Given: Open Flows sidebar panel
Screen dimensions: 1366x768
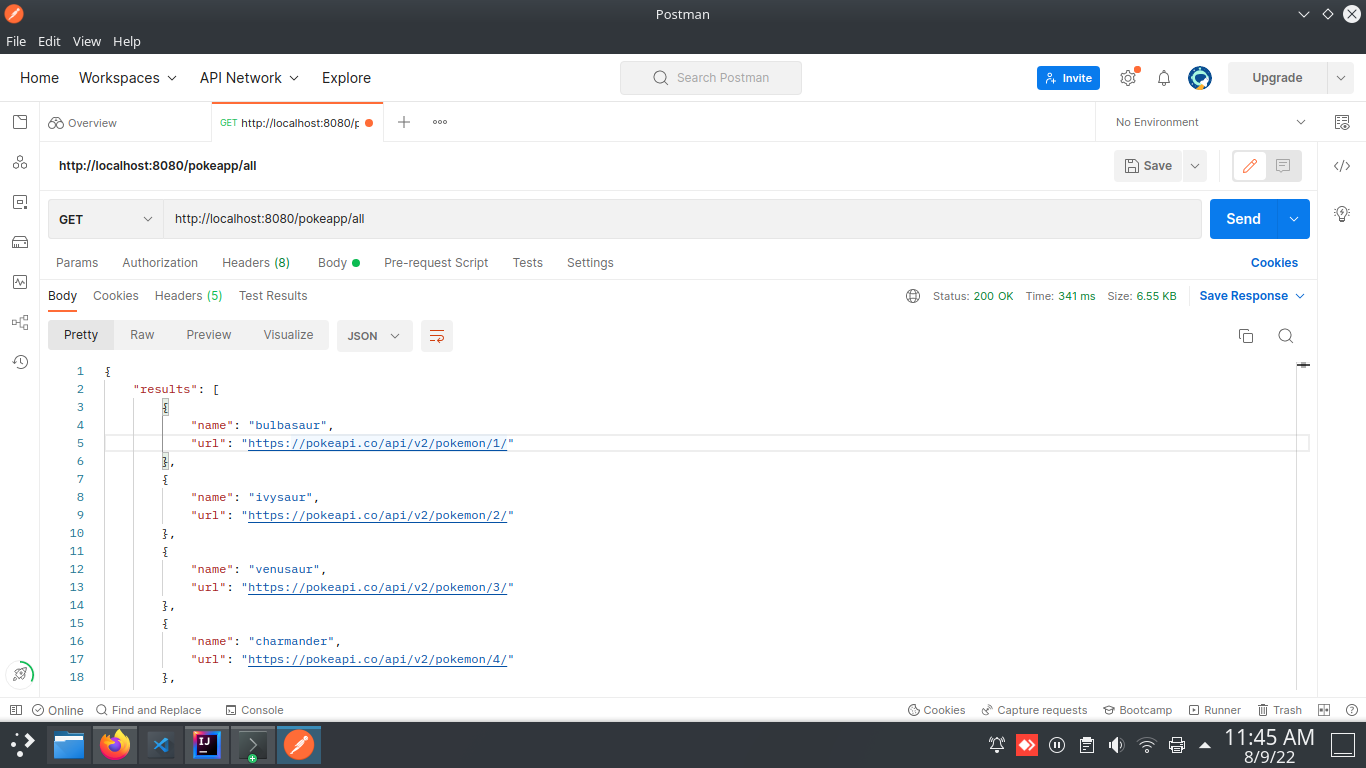Looking at the screenshot, I should [20, 322].
